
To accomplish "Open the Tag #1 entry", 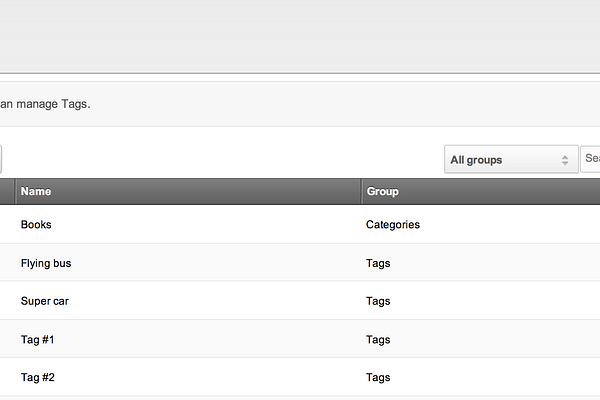I will click(x=38, y=340).
